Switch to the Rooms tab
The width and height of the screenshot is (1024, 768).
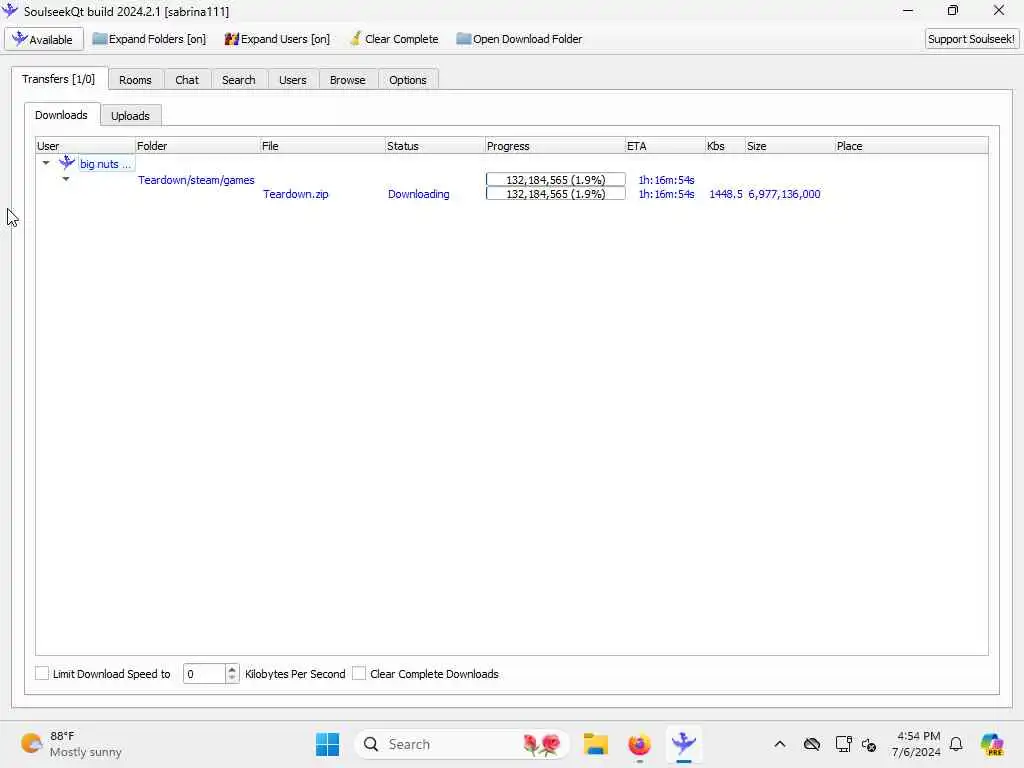[135, 80]
